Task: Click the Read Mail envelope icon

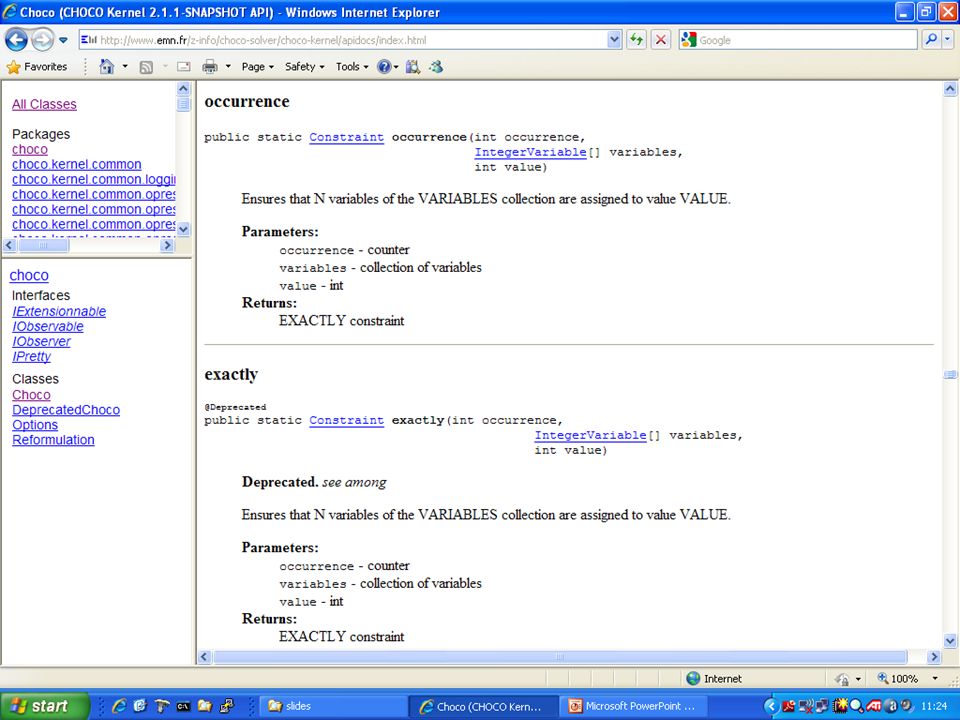Action: coord(184,67)
